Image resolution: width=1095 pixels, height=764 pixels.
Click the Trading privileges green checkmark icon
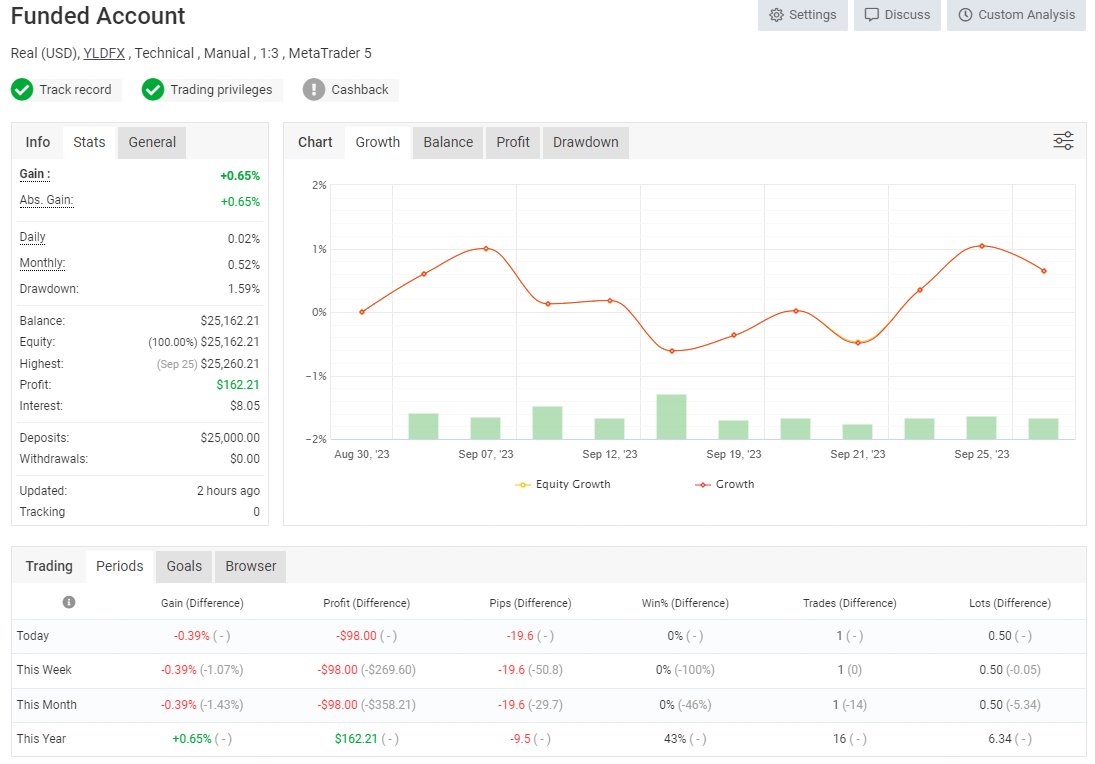[153, 89]
